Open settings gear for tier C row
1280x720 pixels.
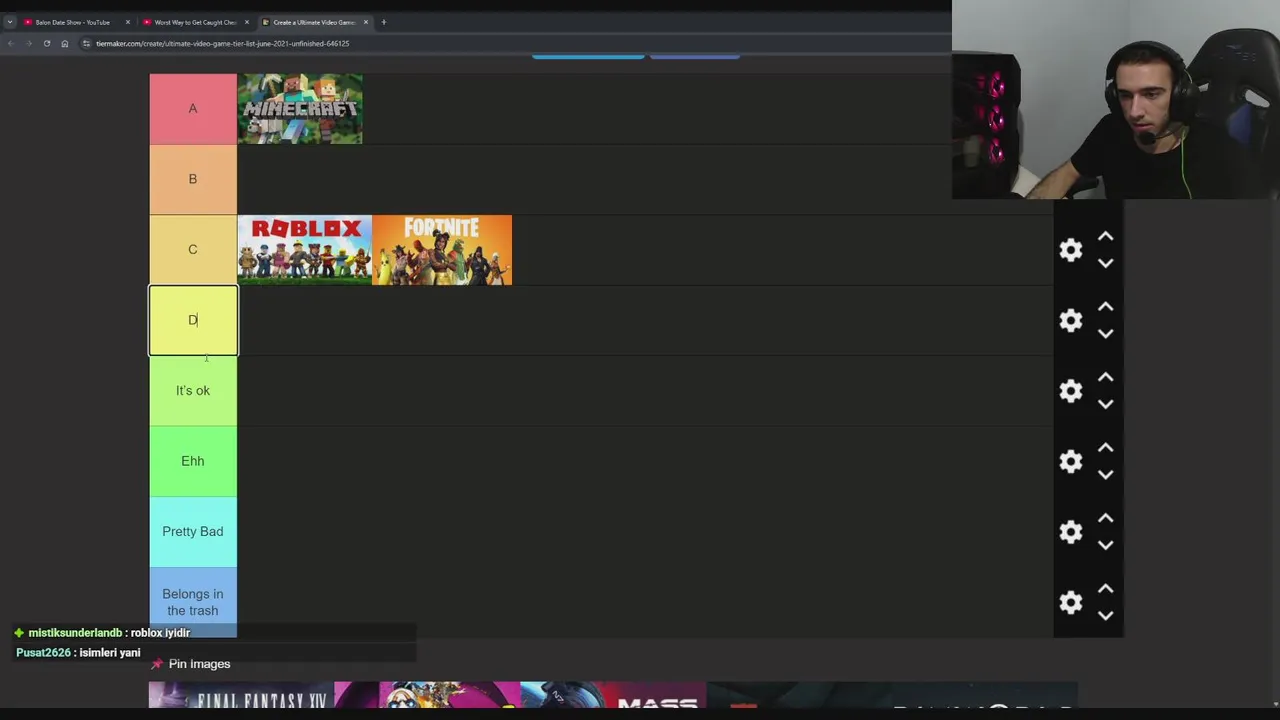click(x=1071, y=250)
